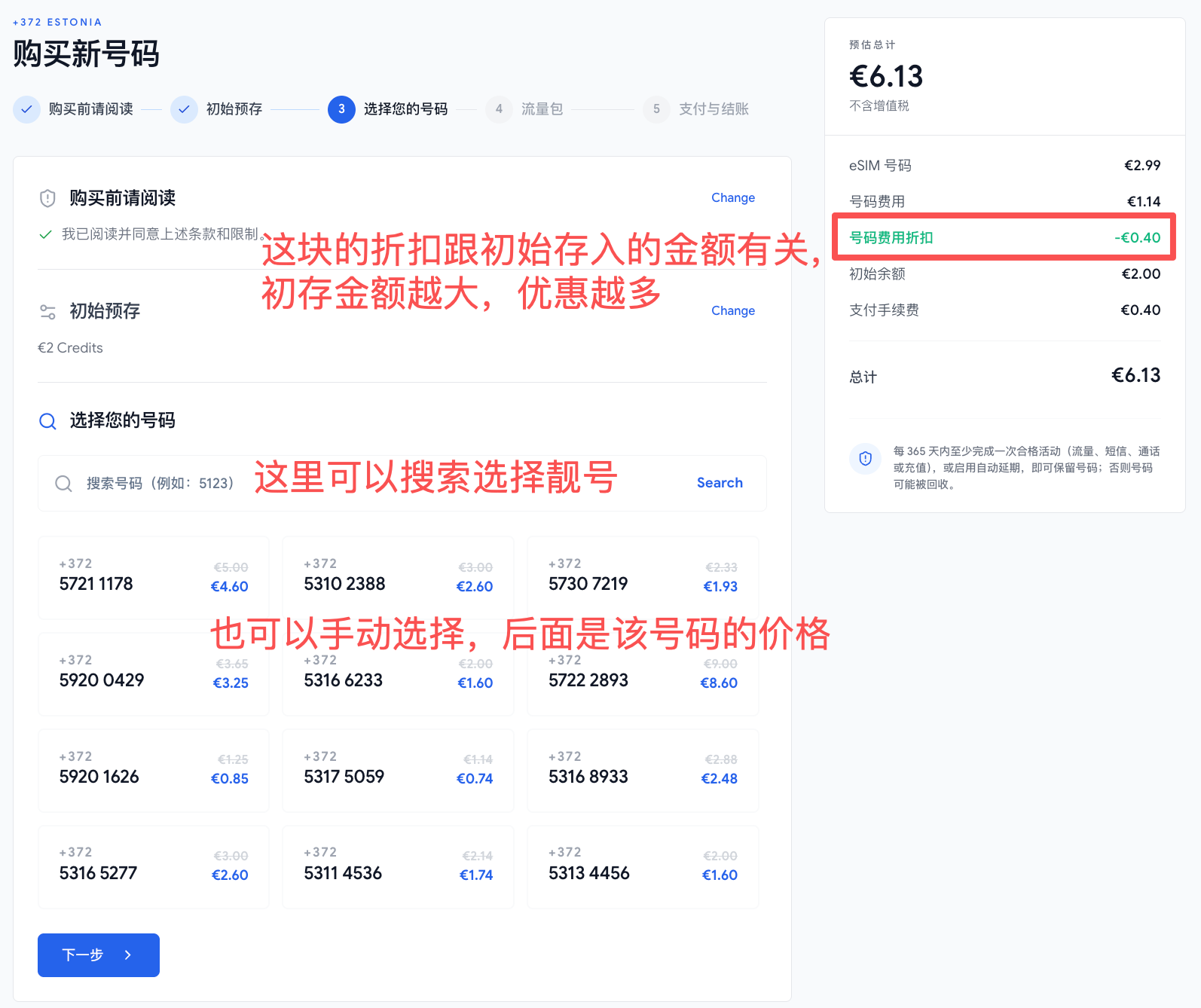Pick number 5920 1626
The image size is (1201, 1008).
pos(154,771)
